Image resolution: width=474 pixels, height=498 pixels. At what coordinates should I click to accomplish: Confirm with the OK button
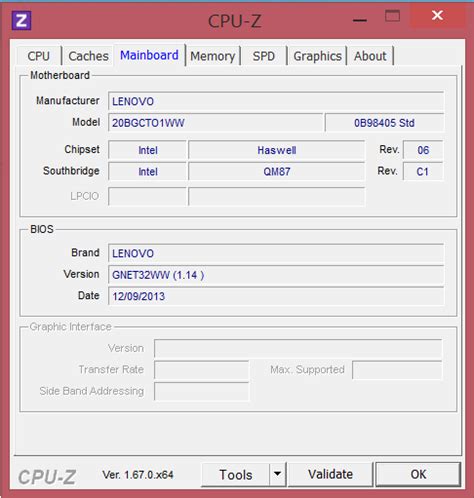click(418, 474)
